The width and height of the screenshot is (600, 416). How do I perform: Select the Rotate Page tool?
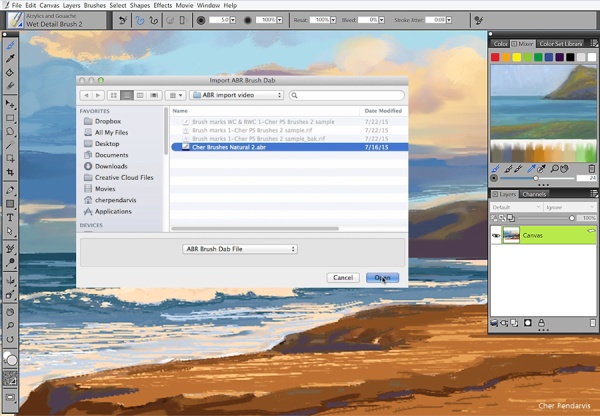click(10, 339)
